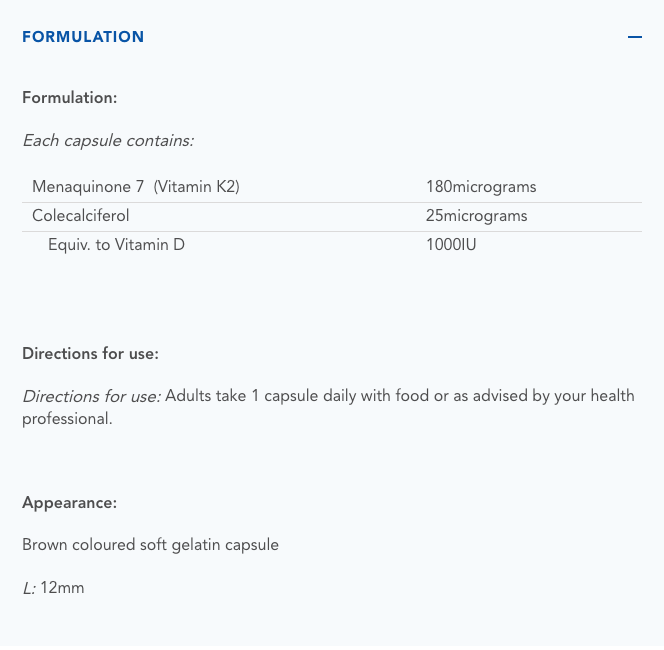This screenshot has height=650, width=664.
Task: Select the bold "Formulation:" subheading
Action: tap(70, 98)
